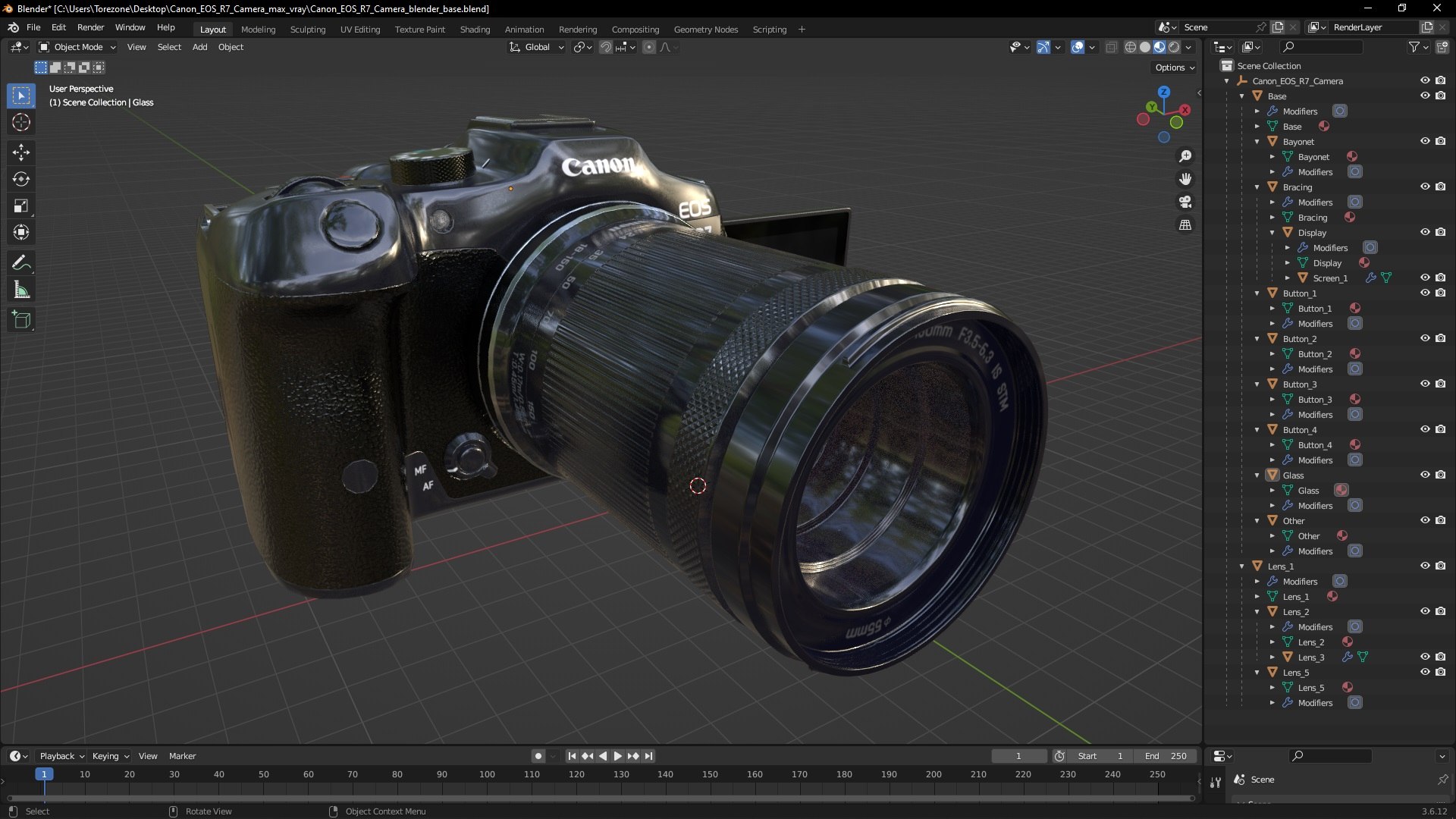Click the outliner search field
This screenshot has width=1456, height=819.
(x=1320, y=47)
